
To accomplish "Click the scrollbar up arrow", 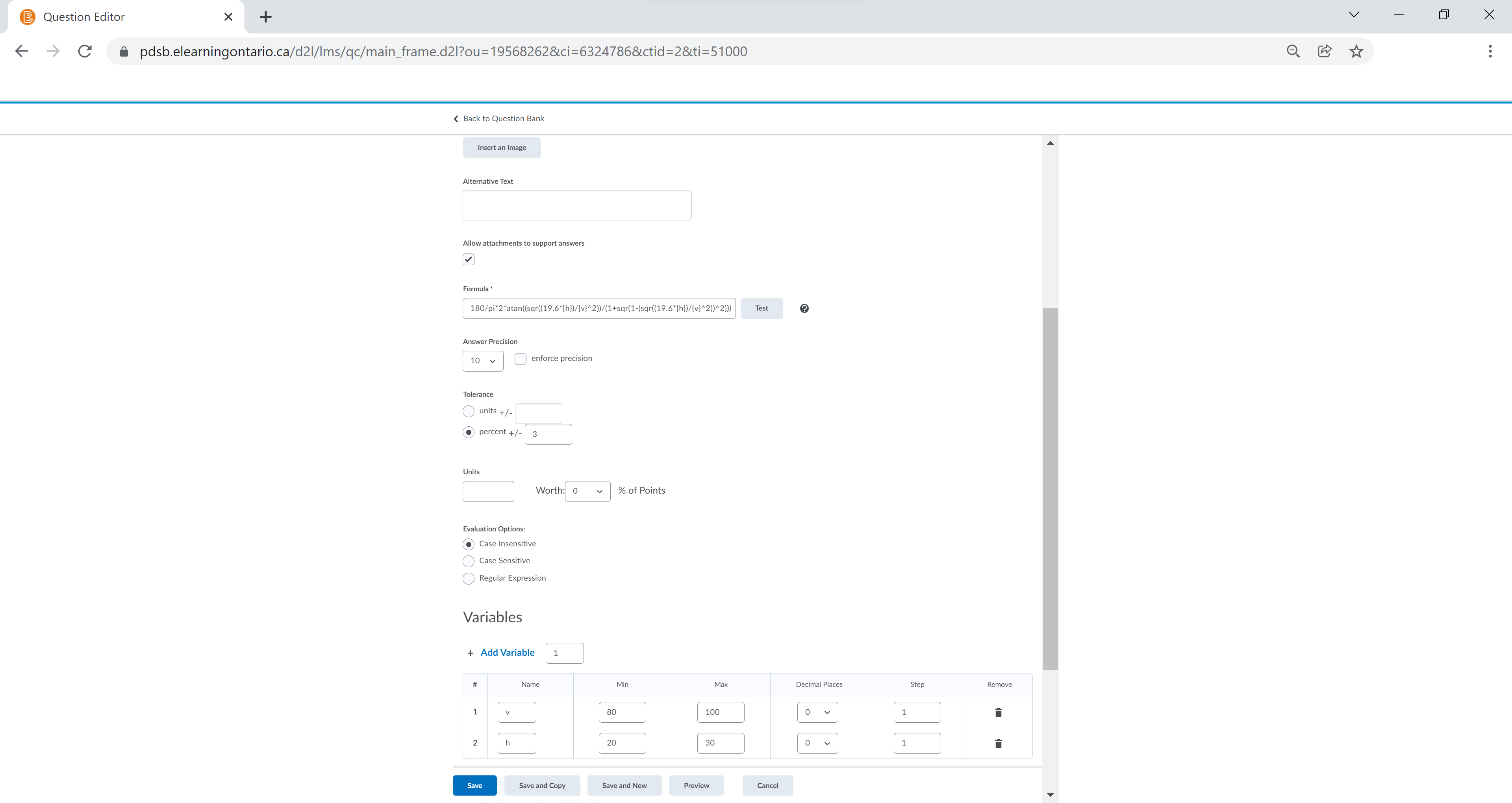I will pyautogui.click(x=1051, y=143).
